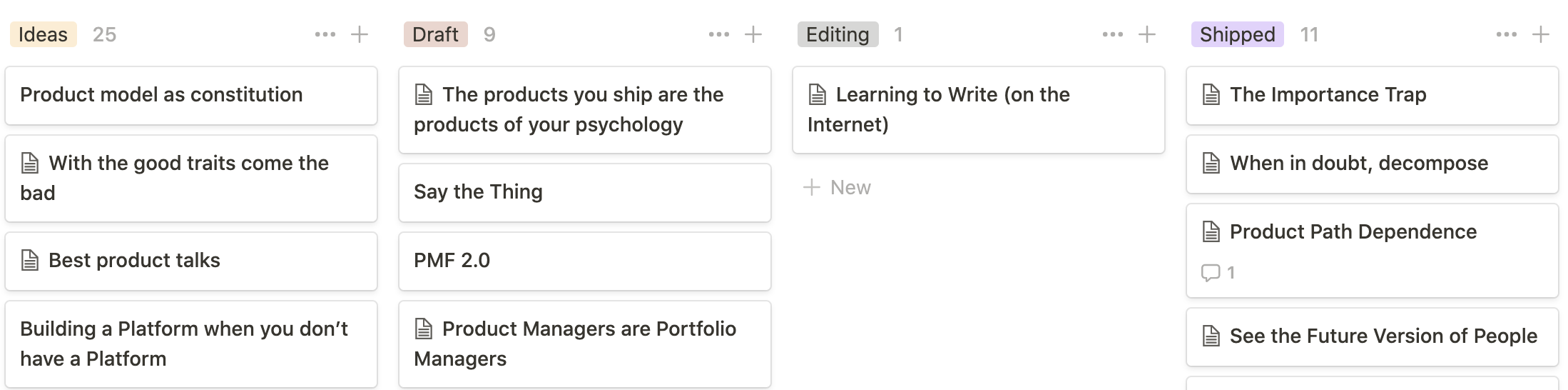Select the Editing group label
The image size is (1568, 390).
pyautogui.click(x=838, y=34)
